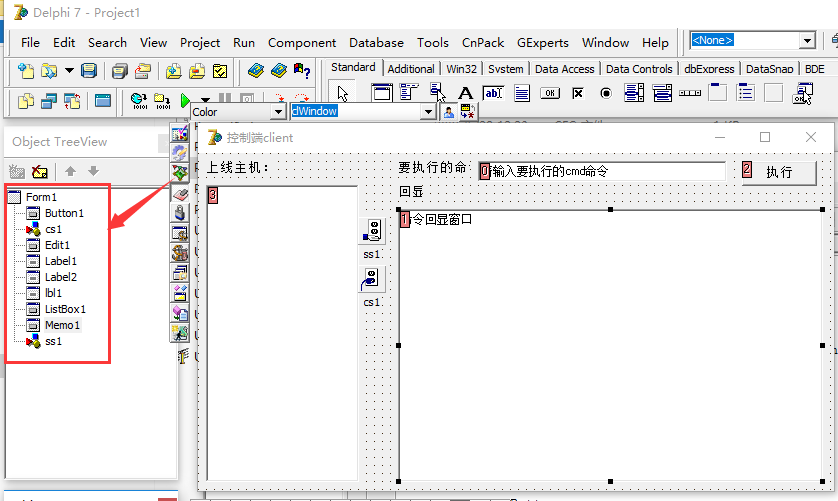Select Button1 in Object TreeView
The image size is (838, 501).
coord(64,213)
